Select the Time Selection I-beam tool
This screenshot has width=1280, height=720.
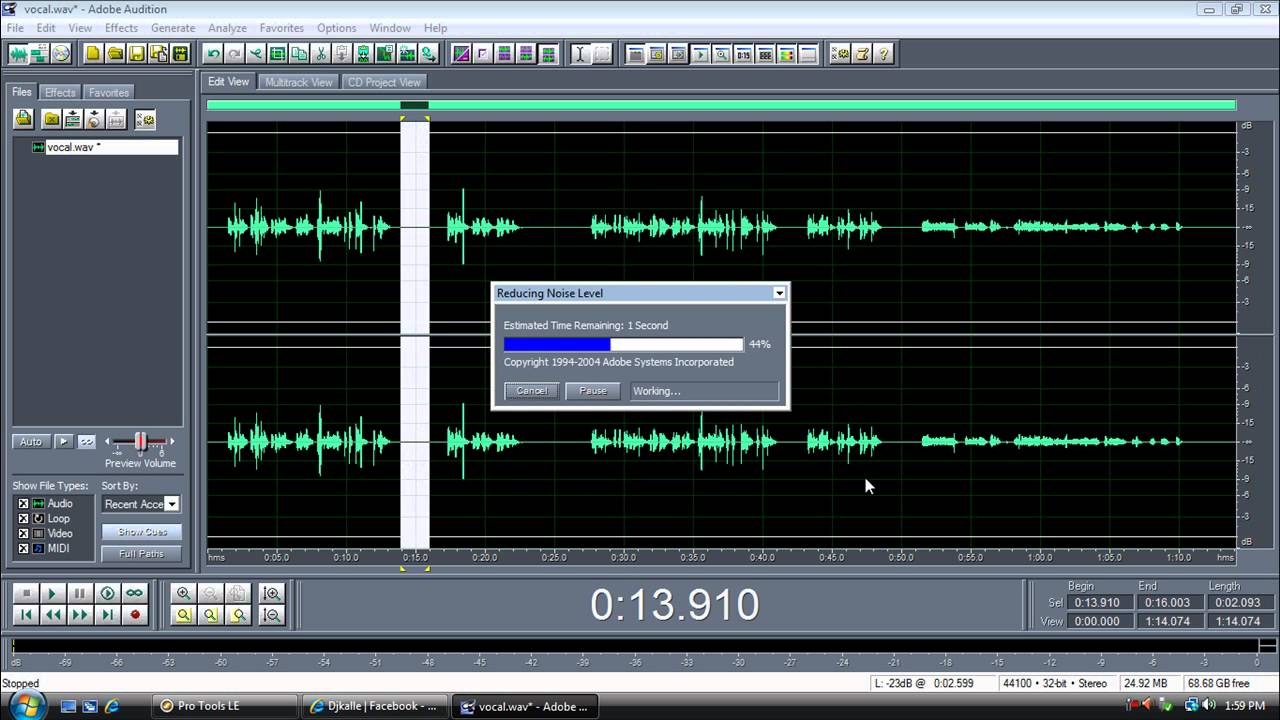click(x=580, y=54)
